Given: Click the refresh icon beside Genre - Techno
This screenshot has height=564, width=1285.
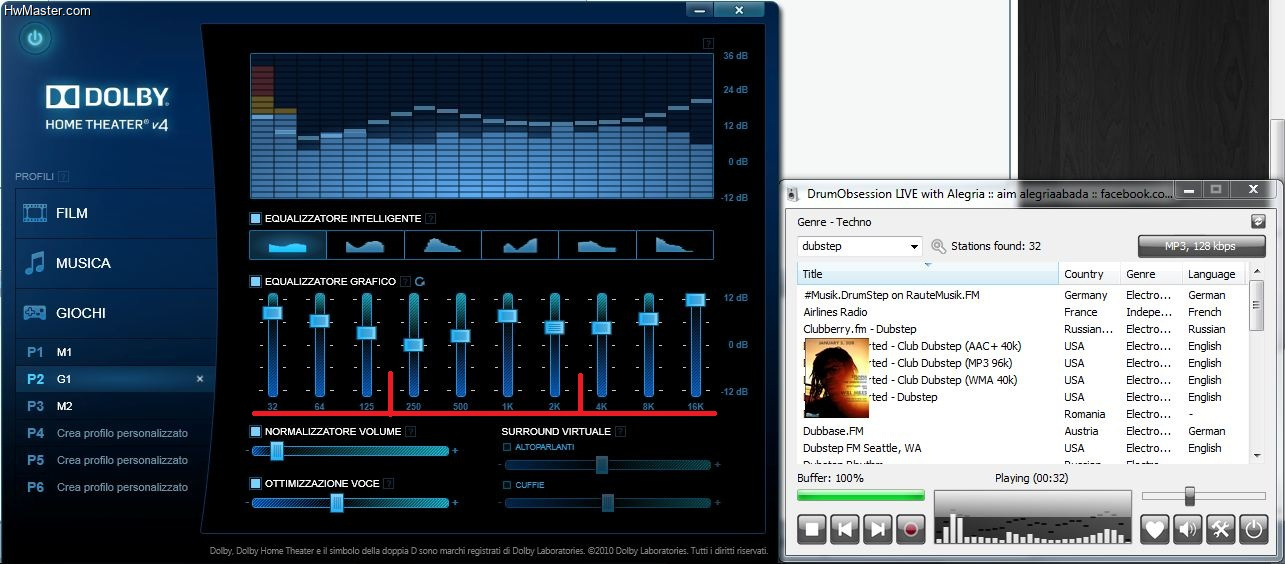Looking at the screenshot, I should pos(1258,222).
